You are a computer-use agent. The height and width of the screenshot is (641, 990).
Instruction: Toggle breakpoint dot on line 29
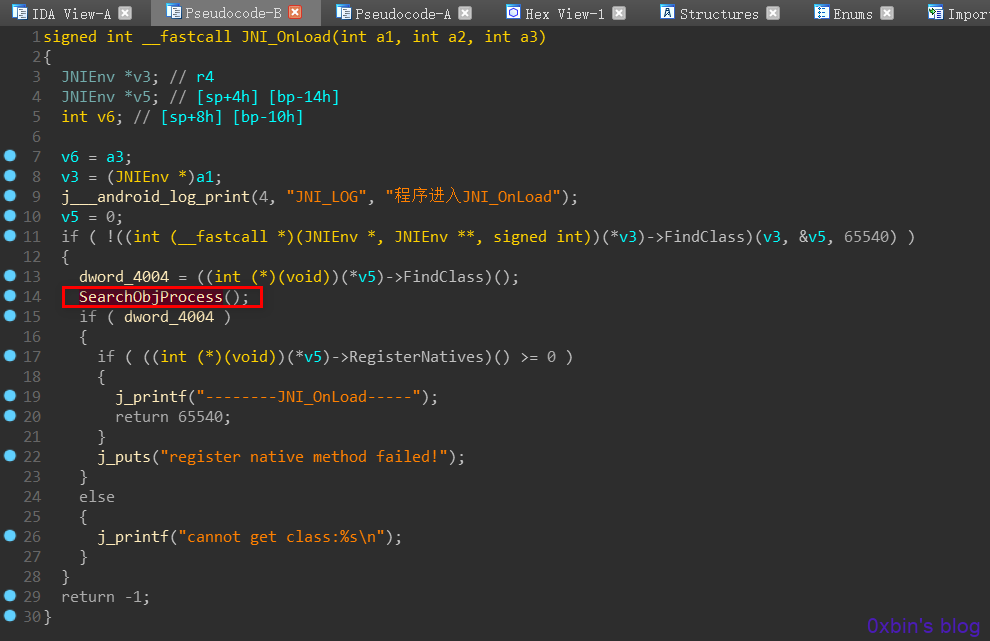pyautogui.click(x=10, y=596)
